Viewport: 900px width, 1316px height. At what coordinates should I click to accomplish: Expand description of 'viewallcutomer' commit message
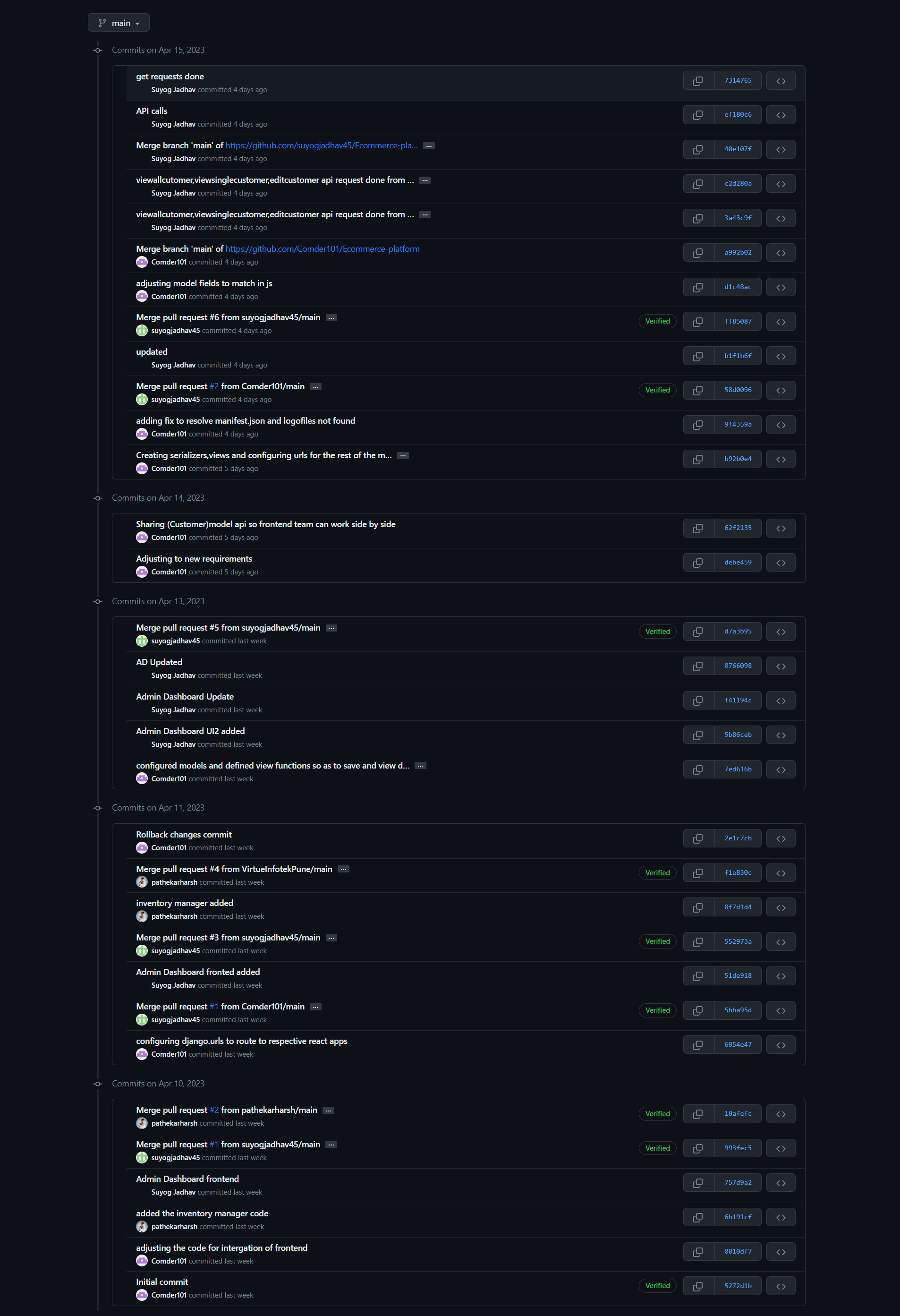click(x=425, y=179)
